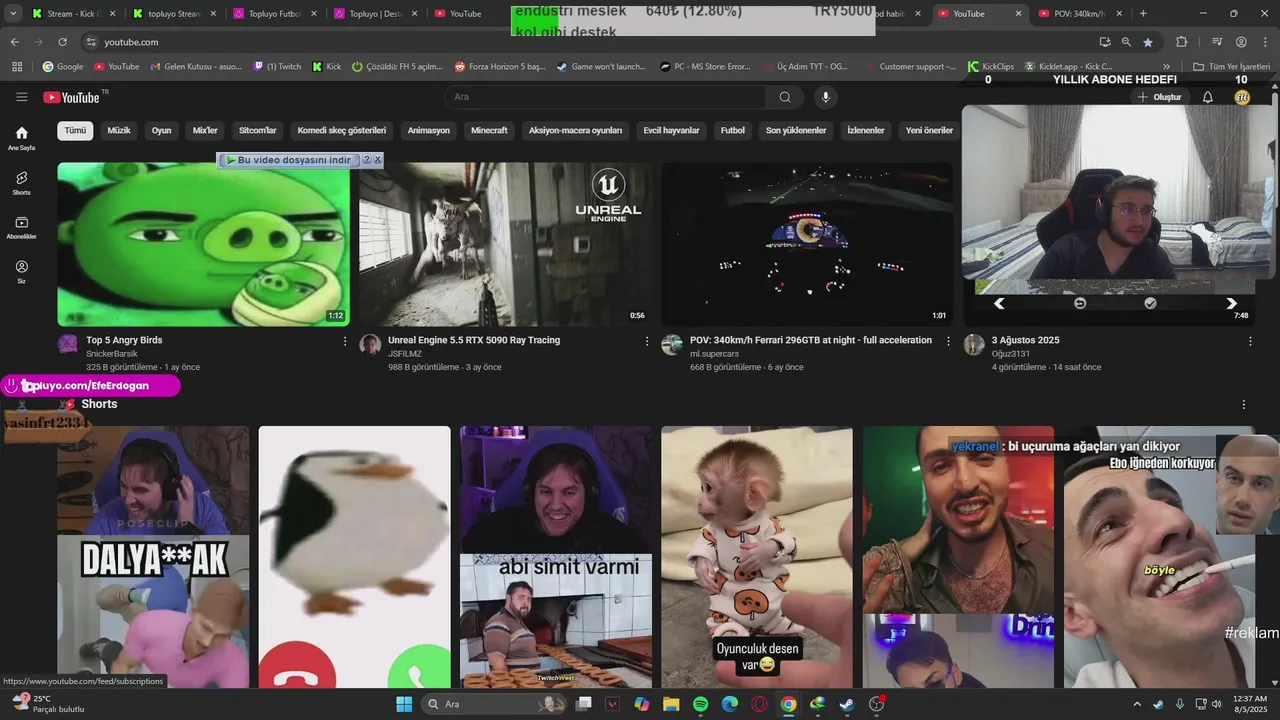Open the Ferrari night drive thumbnail
Image resolution: width=1280 pixels, height=720 pixels.
[806, 244]
